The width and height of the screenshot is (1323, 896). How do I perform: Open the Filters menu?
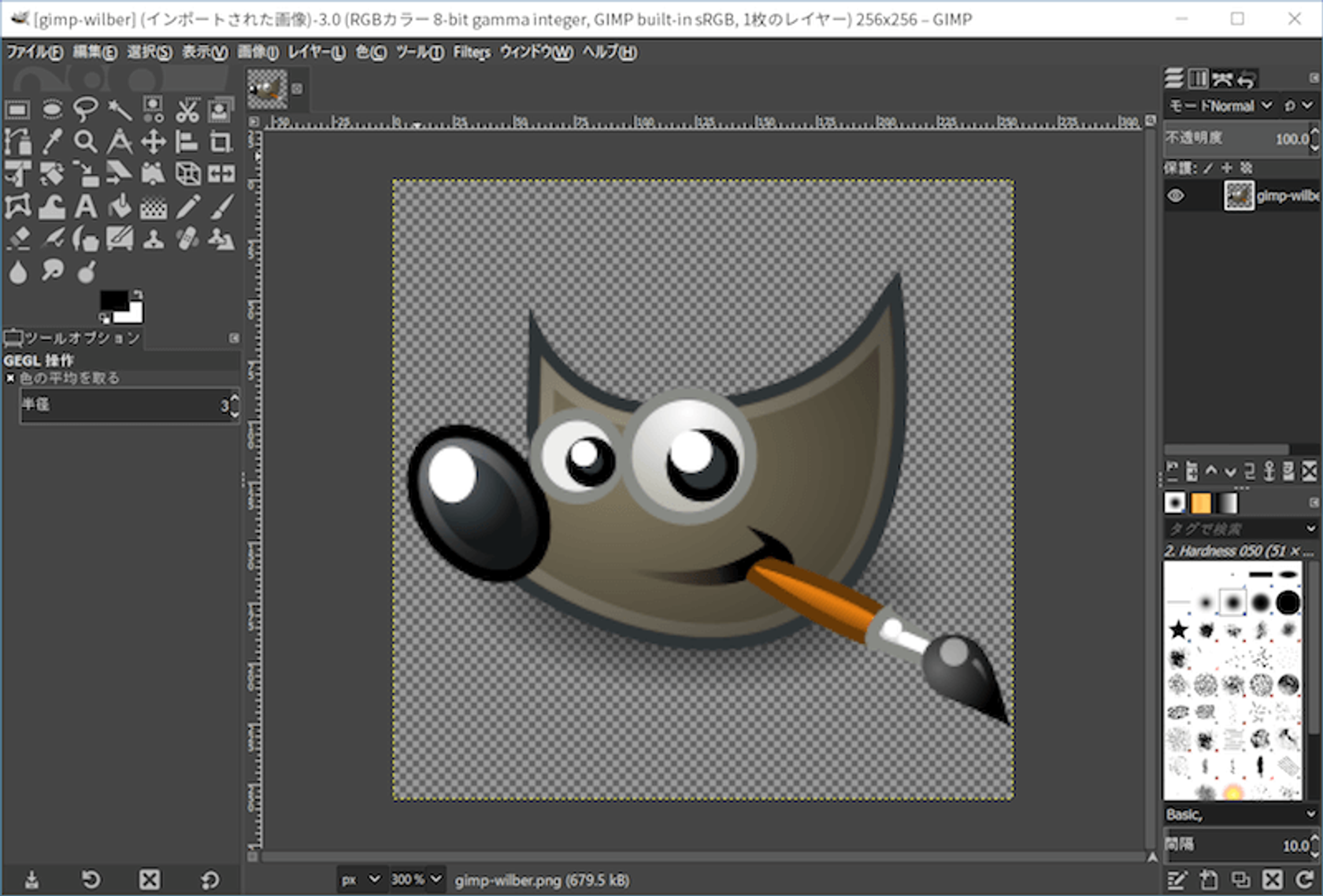472,52
